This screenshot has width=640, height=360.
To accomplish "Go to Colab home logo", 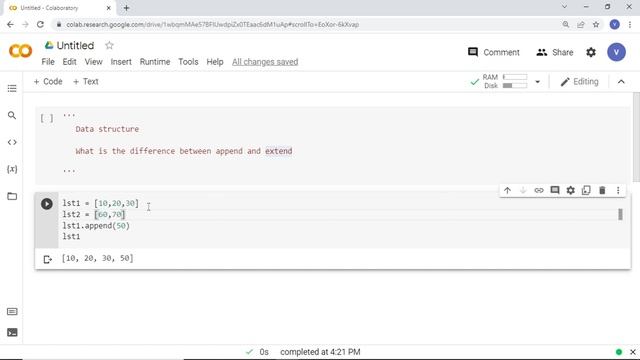I will (x=20, y=51).
